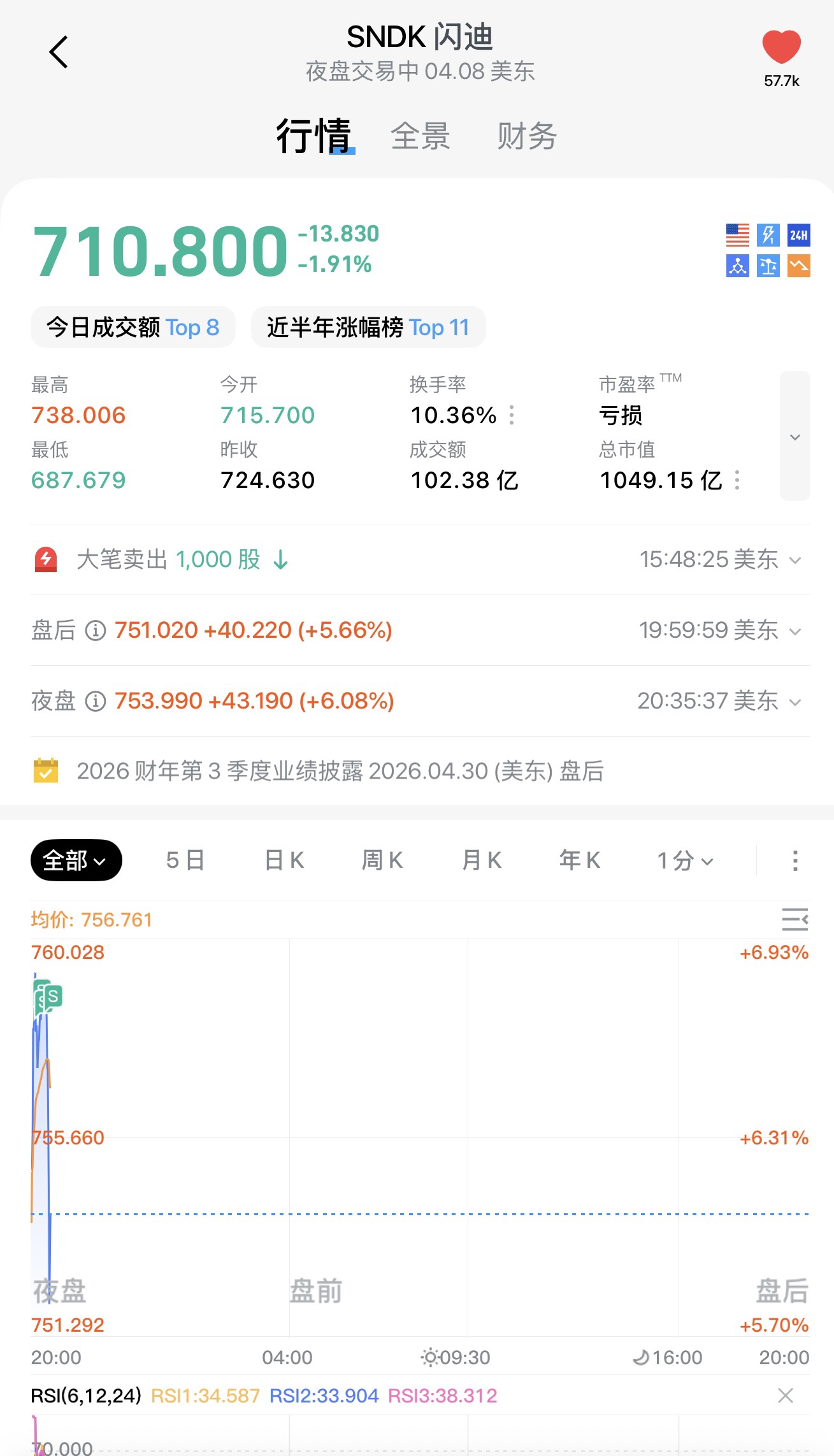Open the 1分 interval dropdown
This screenshot has width=834, height=1456.
coord(685,861)
